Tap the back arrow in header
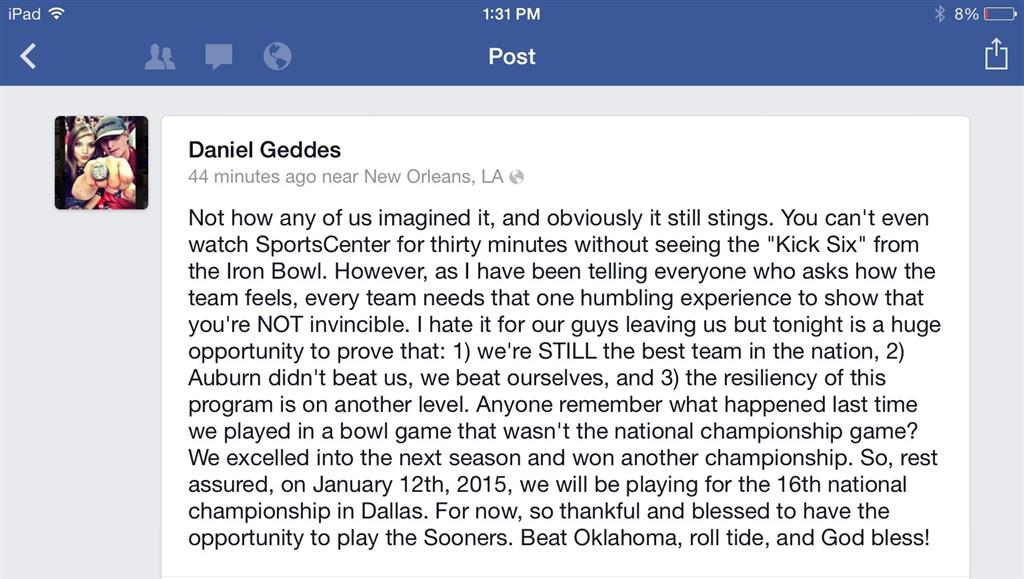1024x579 pixels. (28, 56)
